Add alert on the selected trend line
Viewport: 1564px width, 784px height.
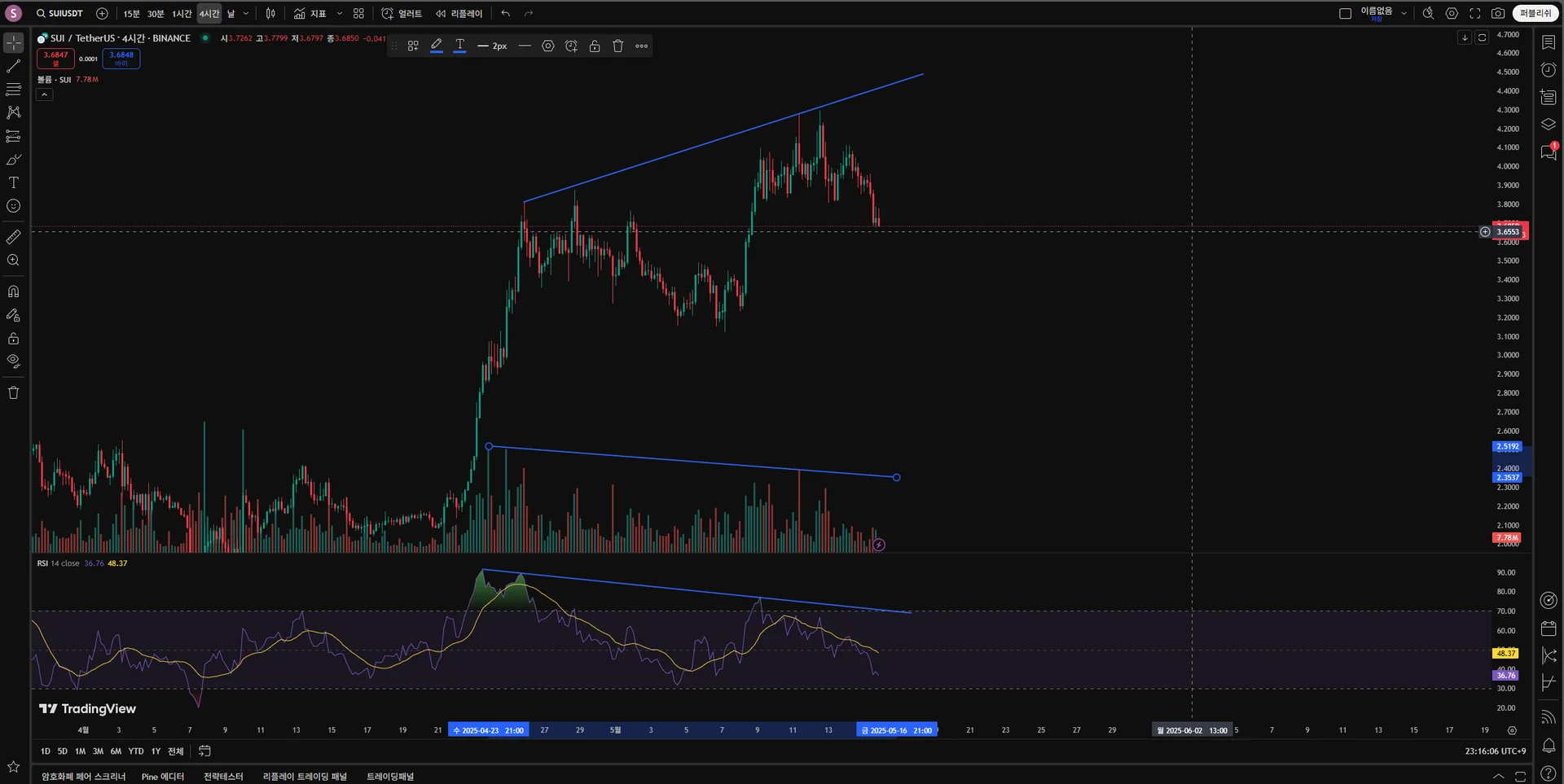[572, 46]
